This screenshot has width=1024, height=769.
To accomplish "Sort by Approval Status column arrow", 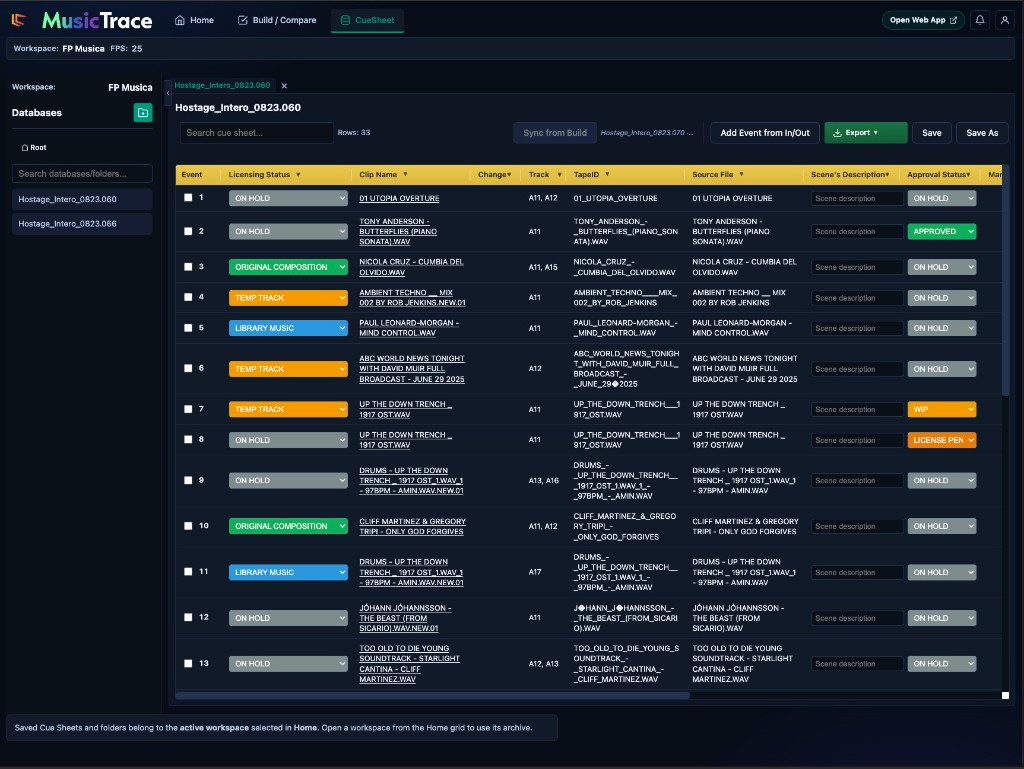I will (968, 174).
